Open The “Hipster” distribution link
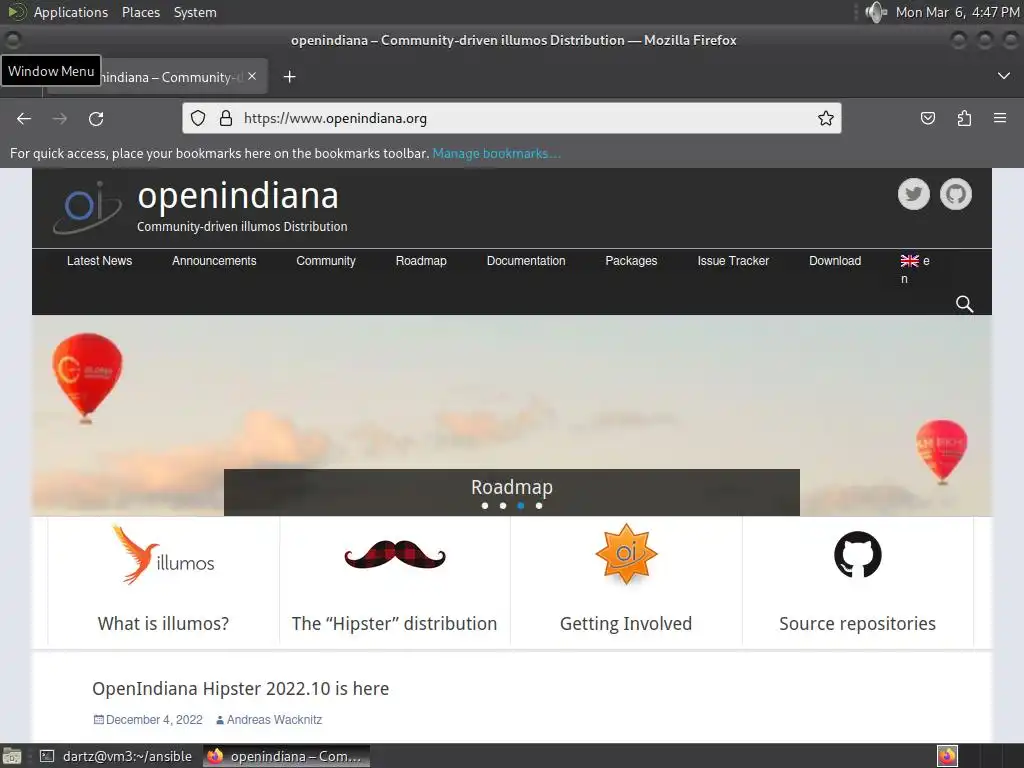Image resolution: width=1024 pixels, height=768 pixels. pos(394,624)
